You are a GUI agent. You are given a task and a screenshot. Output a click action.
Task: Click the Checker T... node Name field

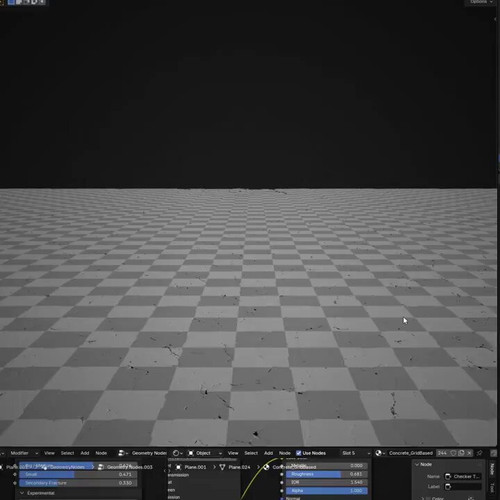coord(463,477)
